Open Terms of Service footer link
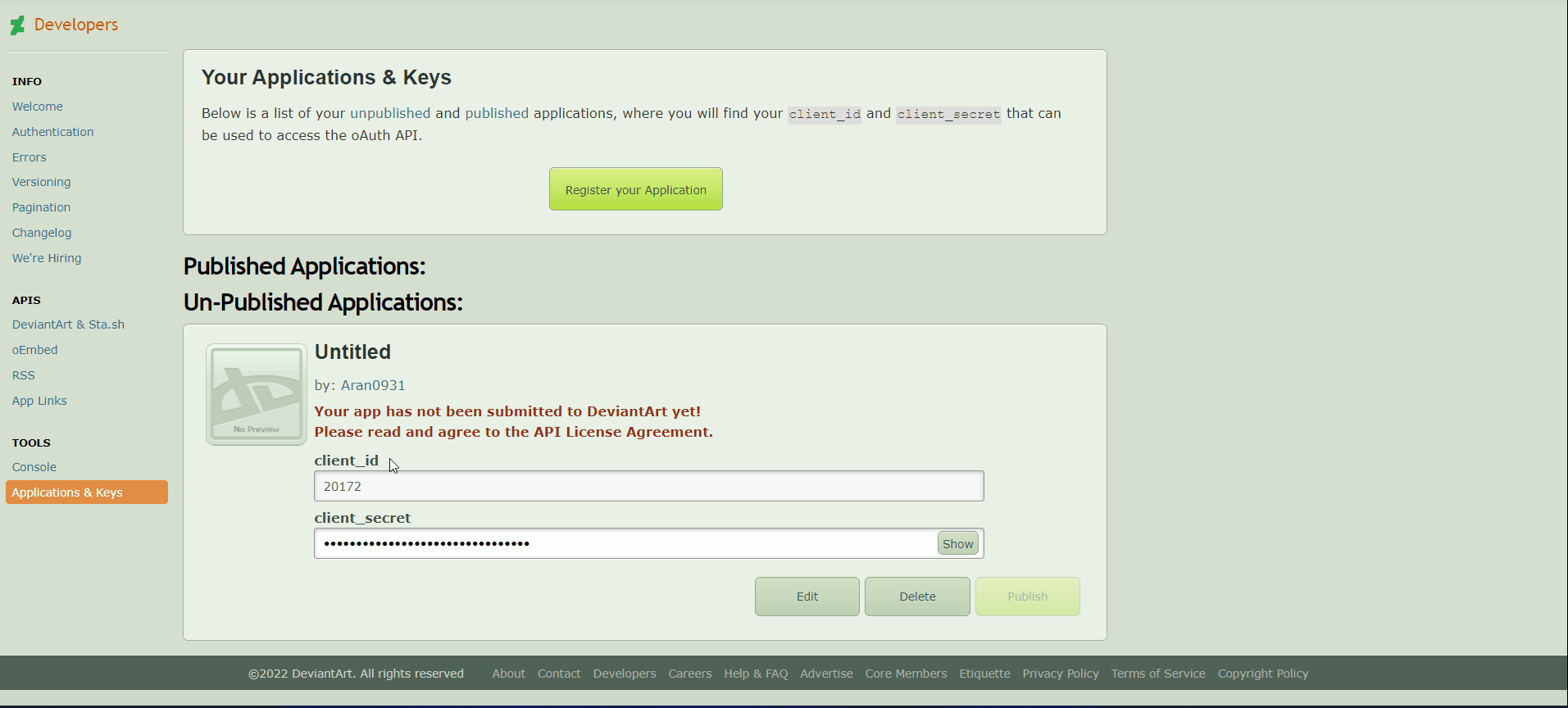The image size is (1568, 708). [1158, 674]
